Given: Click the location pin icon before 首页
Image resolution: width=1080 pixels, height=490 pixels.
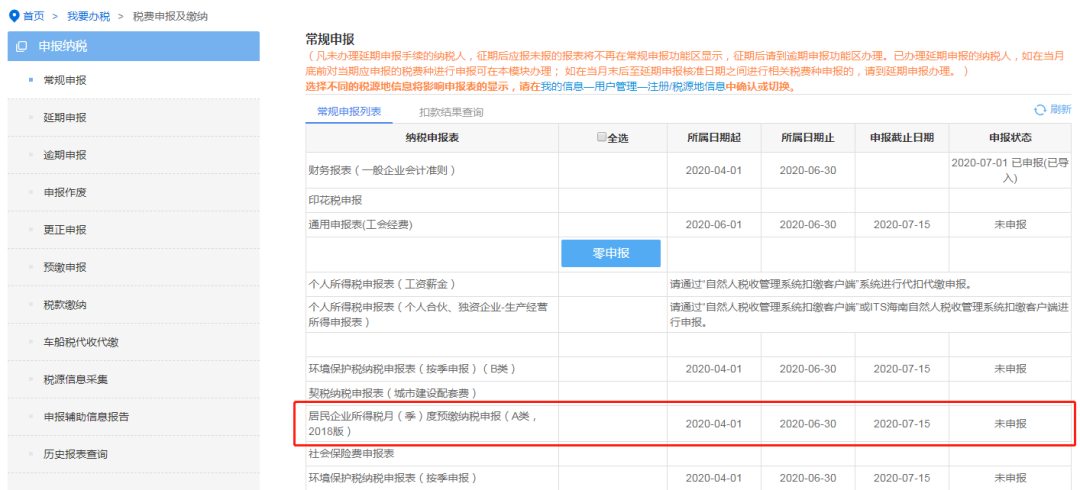Looking at the screenshot, I should (14, 16).
